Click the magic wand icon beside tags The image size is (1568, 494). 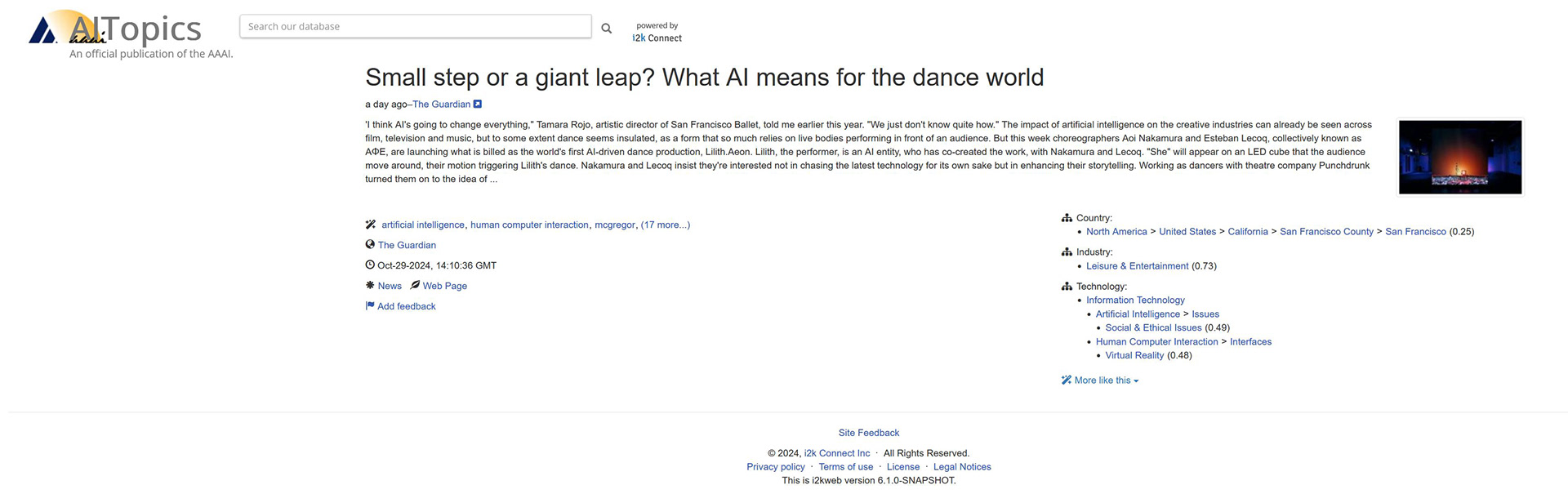coord(371,225)
